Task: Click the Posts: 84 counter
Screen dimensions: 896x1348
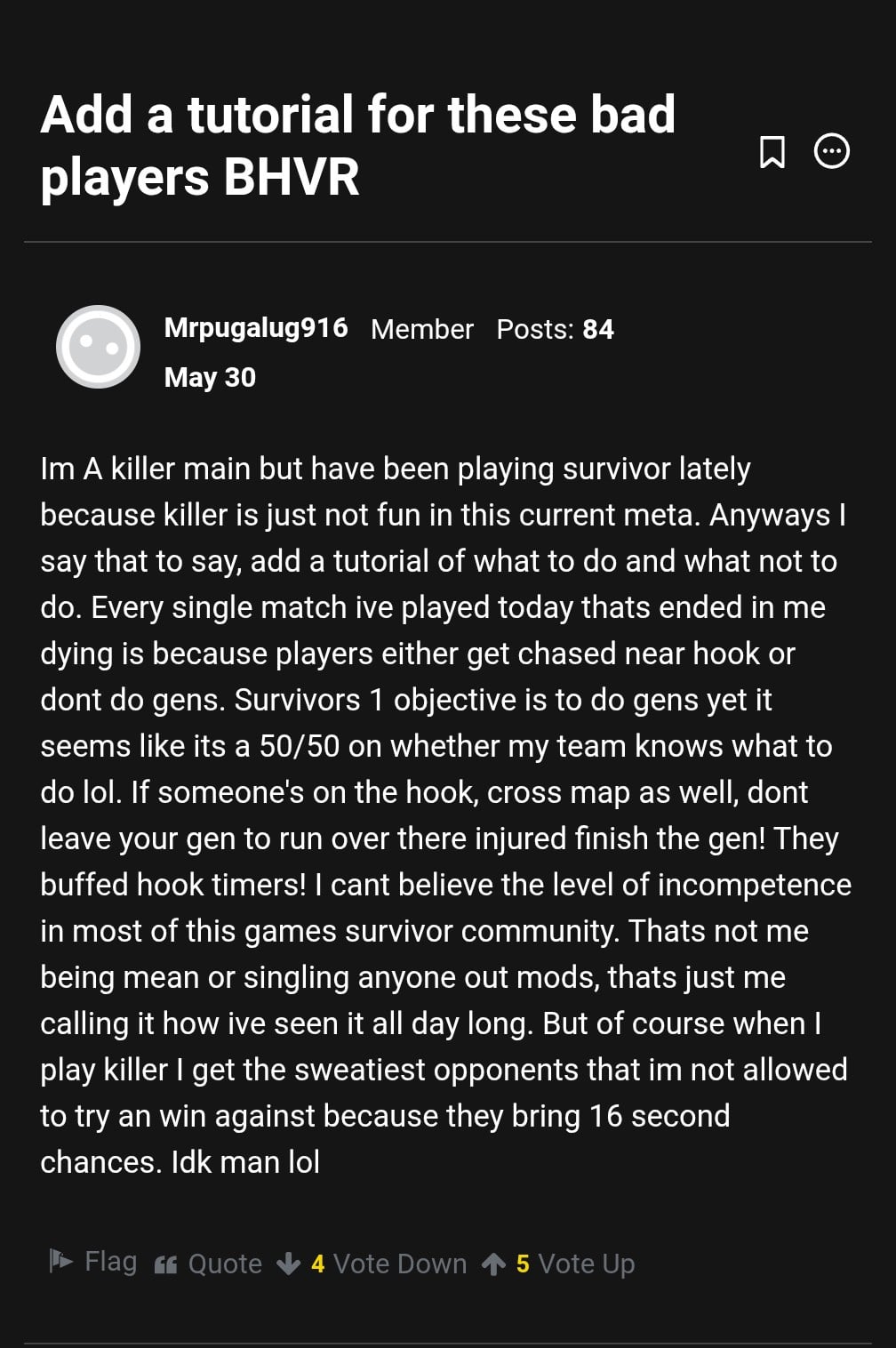Action: point(556,329)
